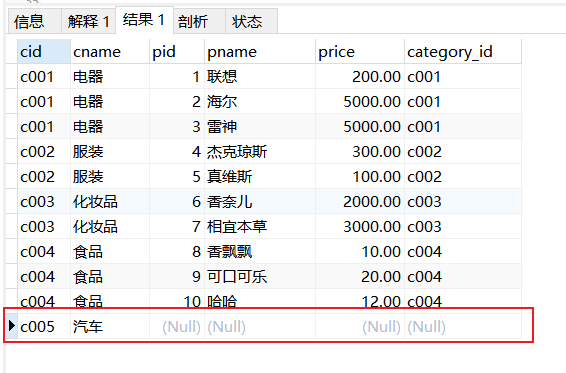Click the current-row arrow beside c005

click(12, 326)
